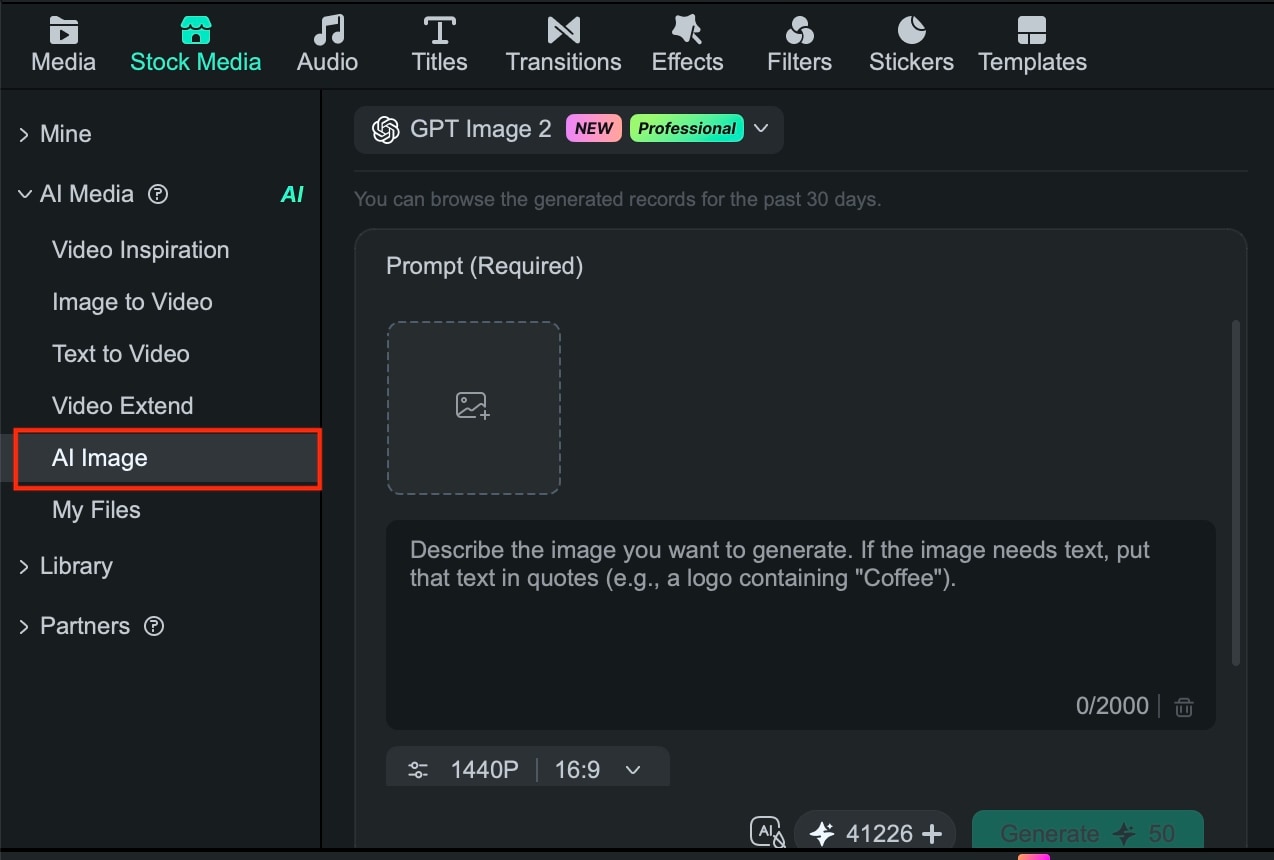Collapse the AI Media section
Viewport: 1274px width, 860px height.
[24, 194]
